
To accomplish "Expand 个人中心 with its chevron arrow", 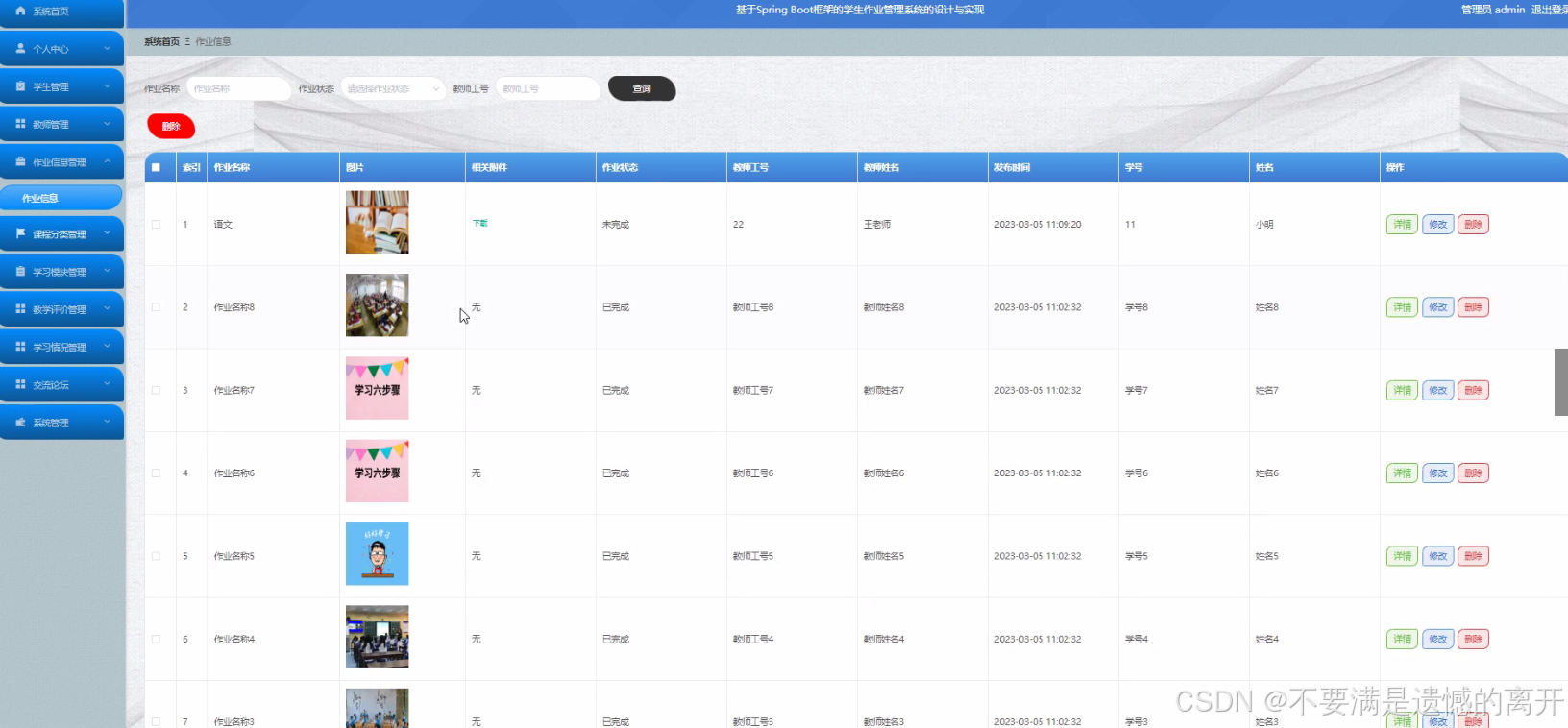I will 107,48.
